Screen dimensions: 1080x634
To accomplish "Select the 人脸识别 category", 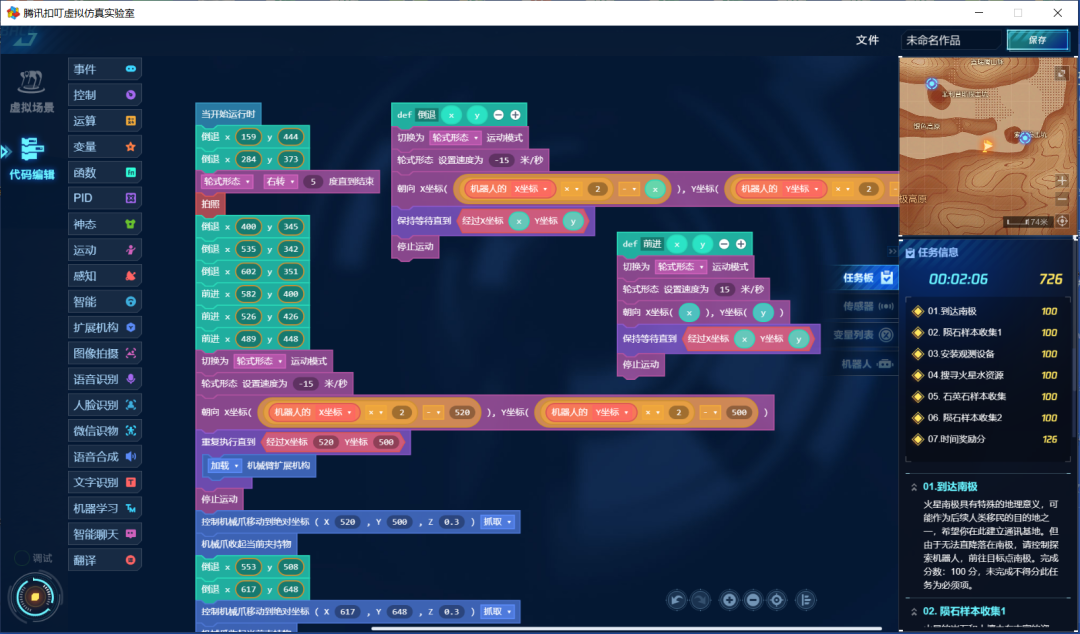I will tap(105, 405).
